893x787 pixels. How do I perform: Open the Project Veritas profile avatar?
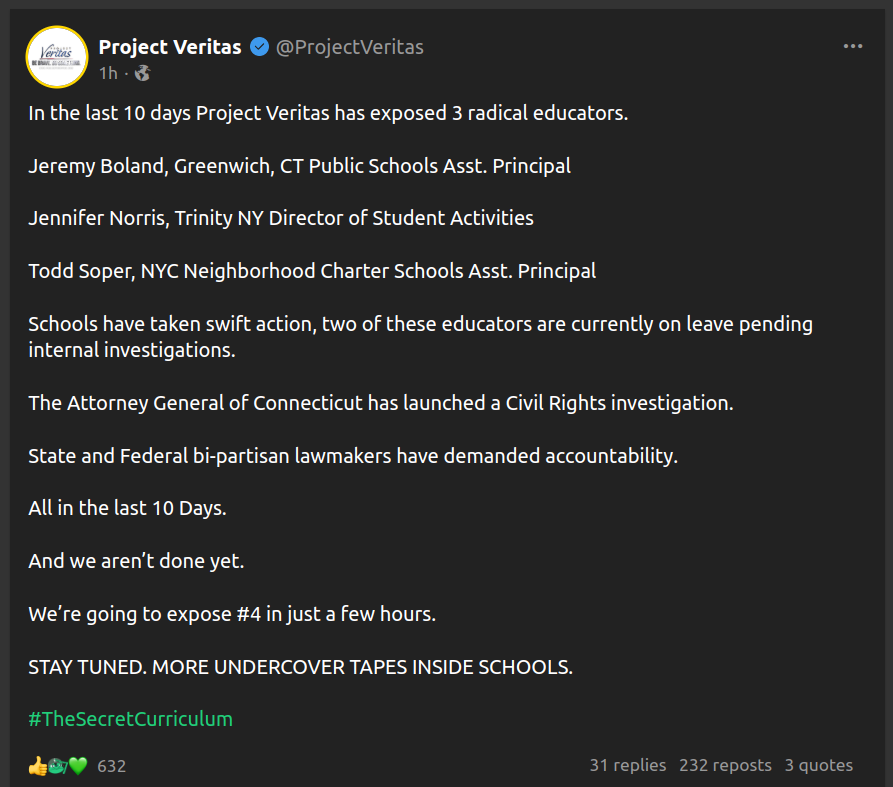point(57,57)
